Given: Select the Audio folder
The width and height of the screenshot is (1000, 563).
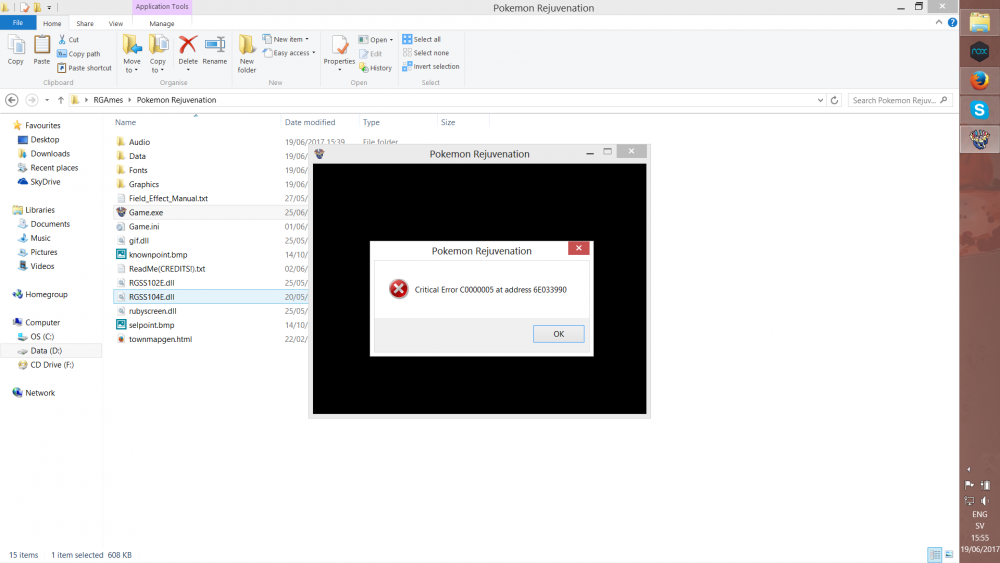Looking at the screenshot, I should point(139,142).
